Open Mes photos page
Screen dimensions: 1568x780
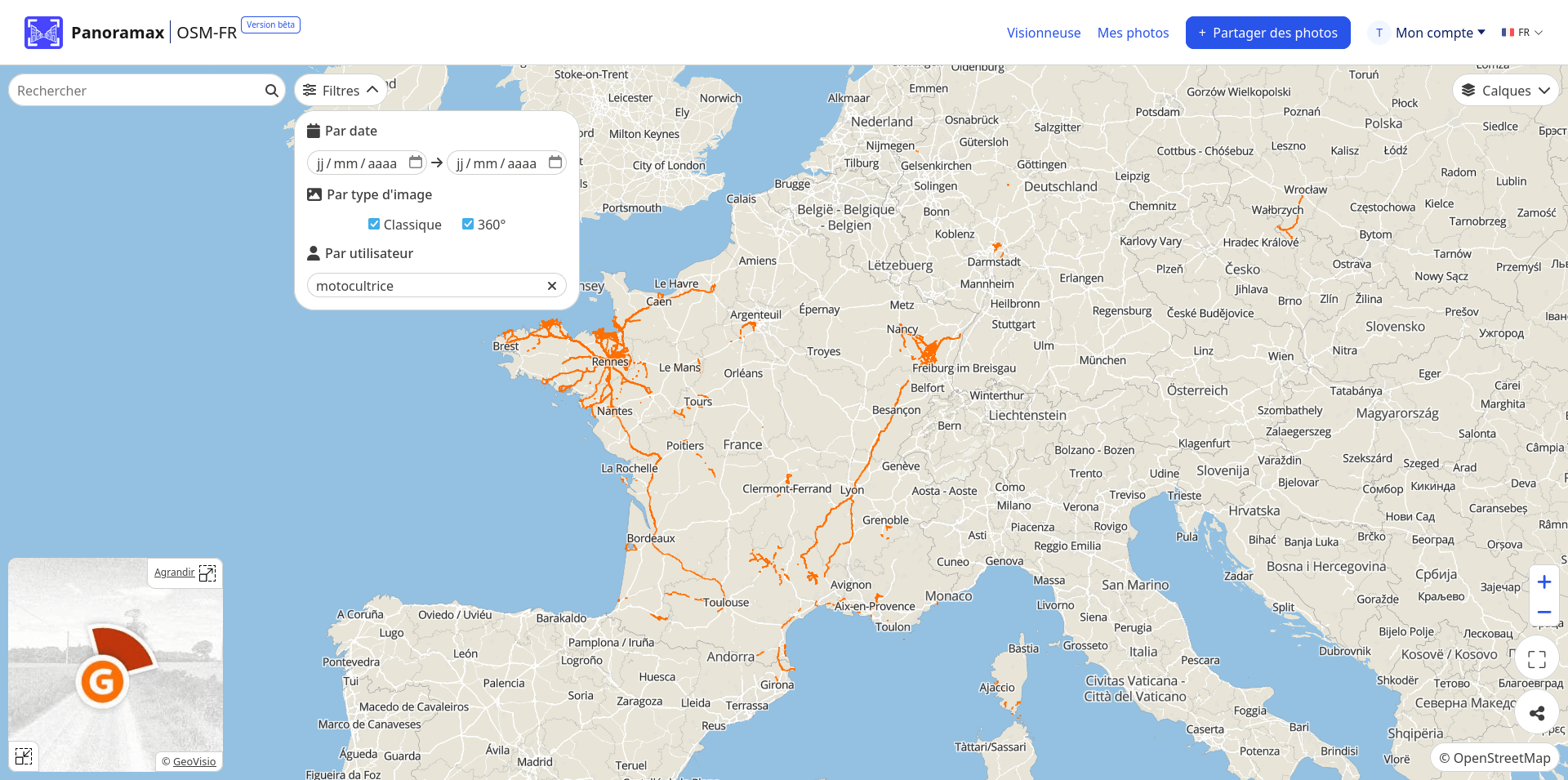pos(1133,33)
